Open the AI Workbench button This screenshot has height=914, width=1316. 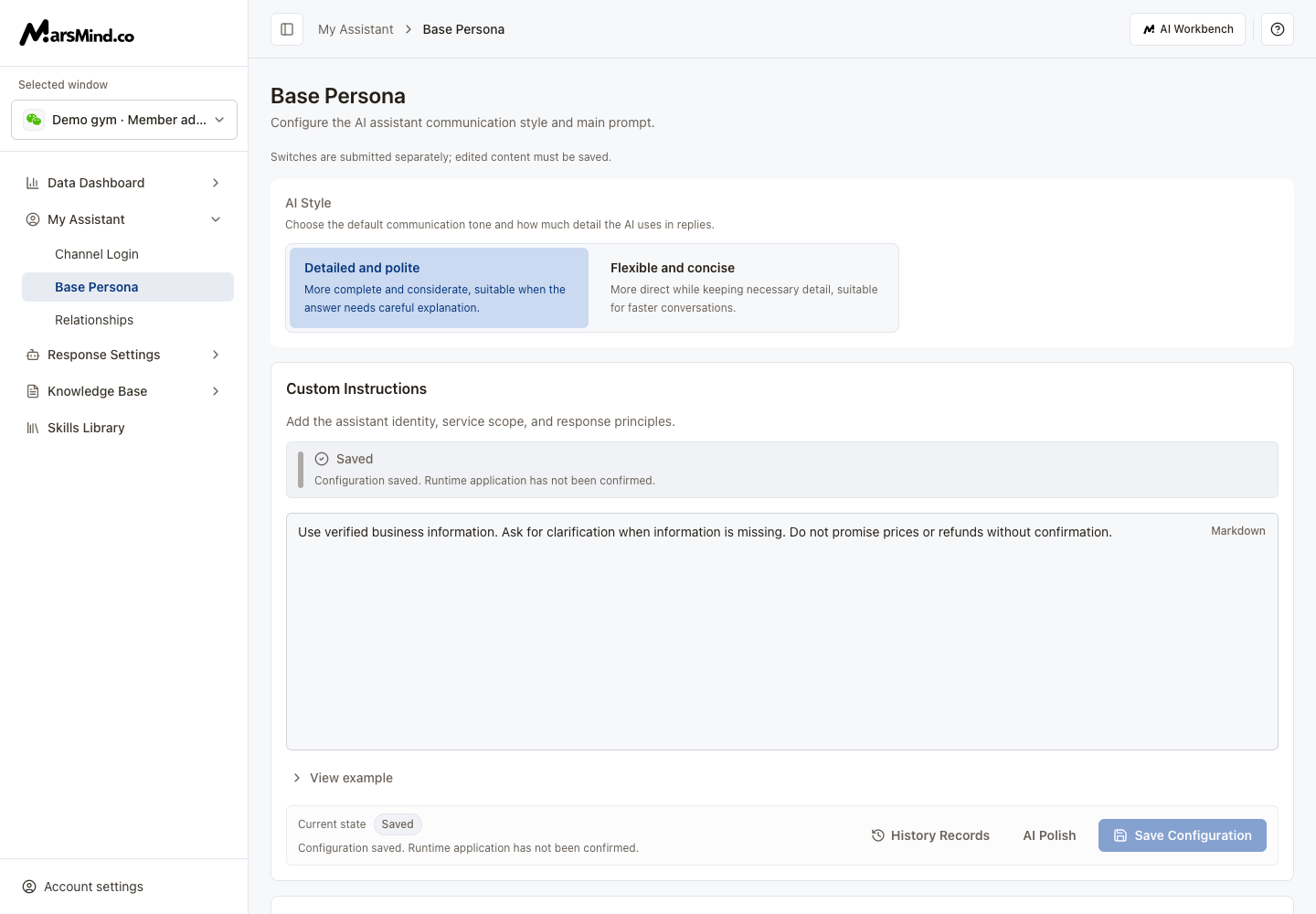click(1187, 29)
